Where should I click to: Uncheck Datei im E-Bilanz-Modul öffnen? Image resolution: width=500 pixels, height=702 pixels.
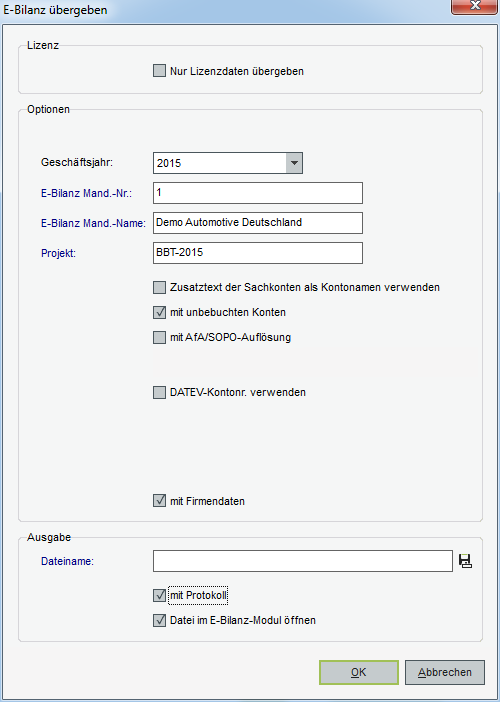(159, 620)
